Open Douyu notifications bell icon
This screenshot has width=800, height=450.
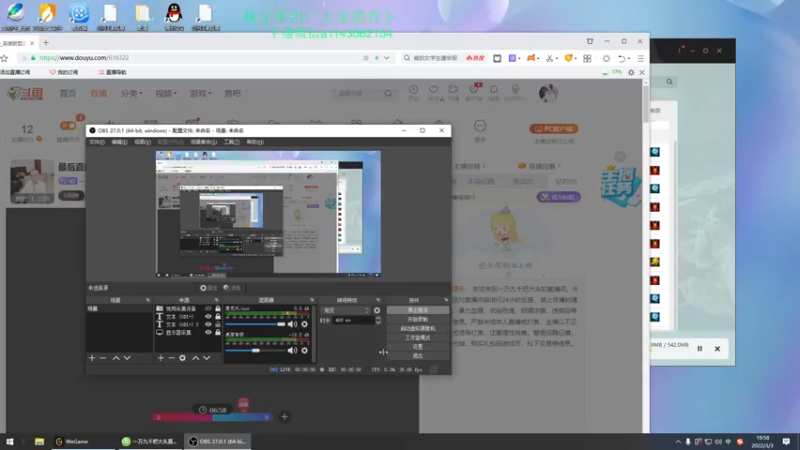[494, 89]
